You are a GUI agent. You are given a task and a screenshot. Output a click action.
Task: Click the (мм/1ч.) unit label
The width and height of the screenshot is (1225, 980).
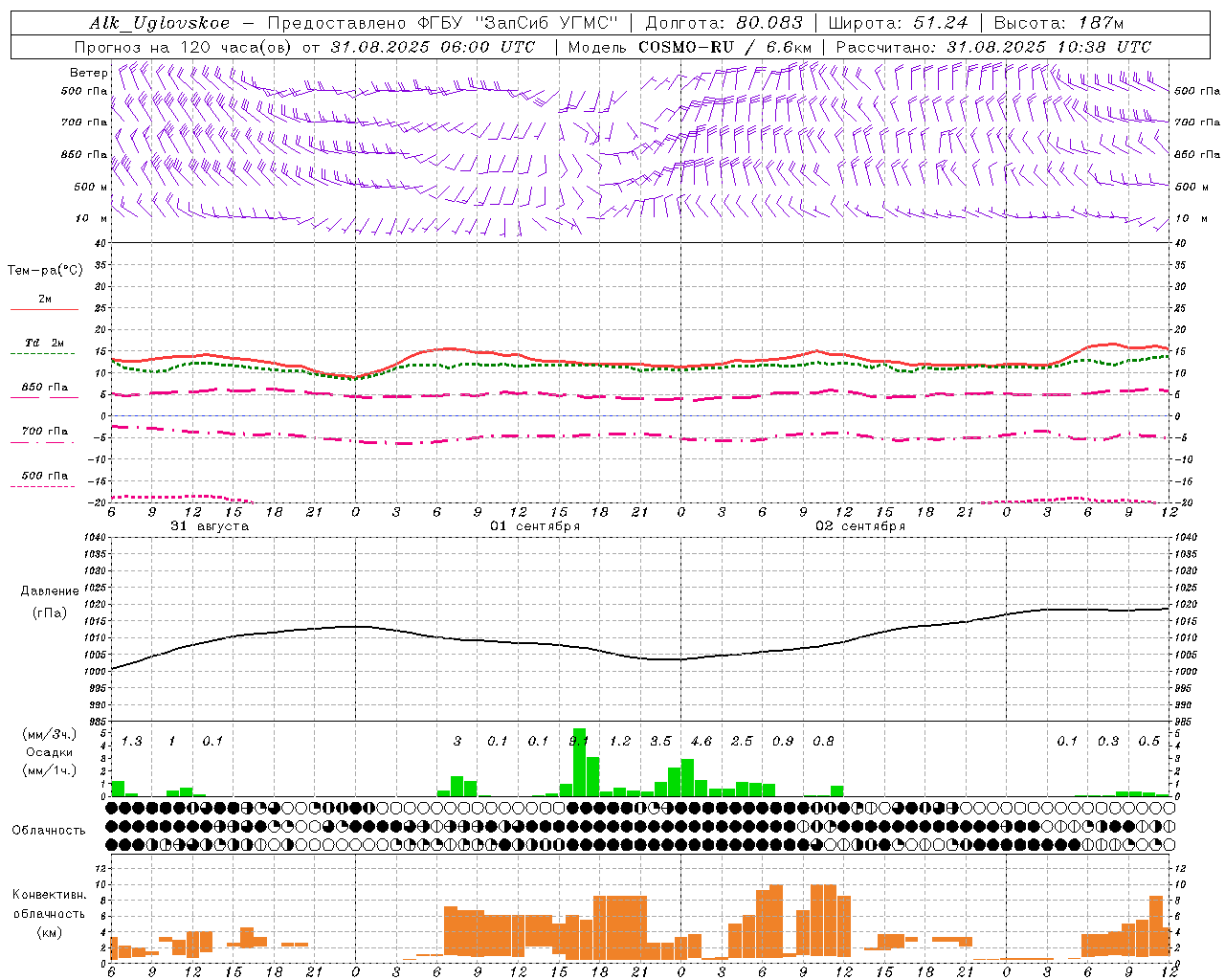[51, 770]
